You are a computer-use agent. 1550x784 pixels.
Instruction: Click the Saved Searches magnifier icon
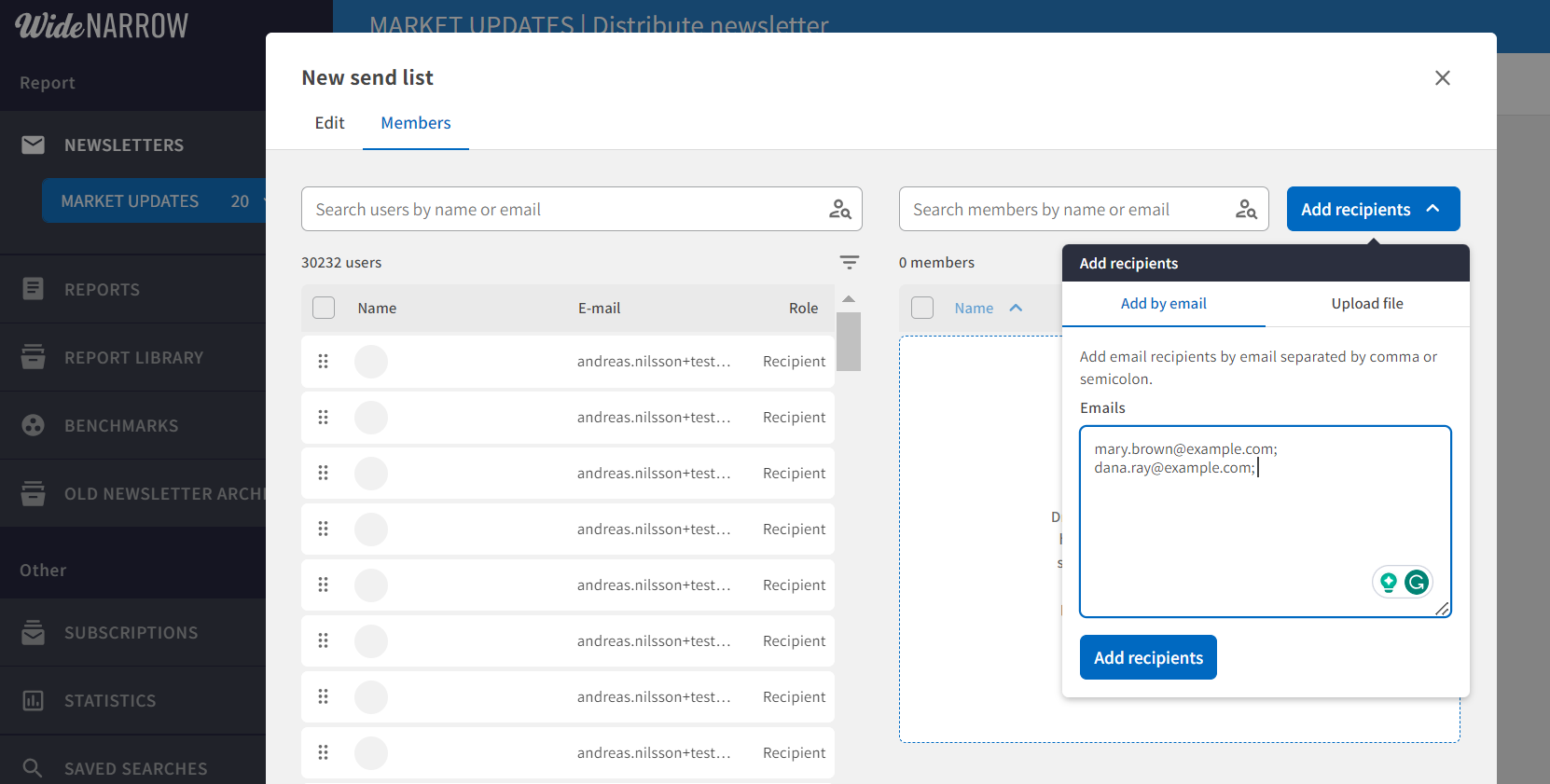click(x=33, y=768)
